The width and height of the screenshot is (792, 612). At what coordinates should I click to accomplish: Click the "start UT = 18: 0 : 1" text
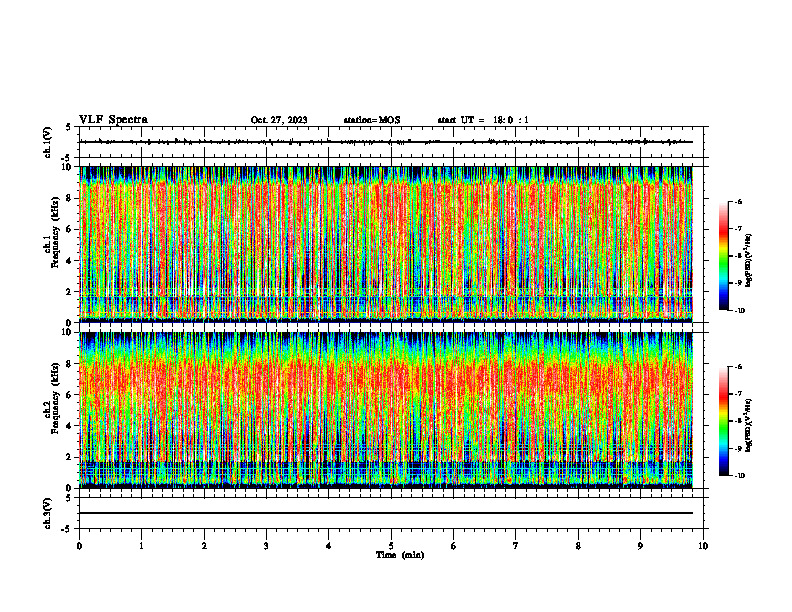[483, 120]
